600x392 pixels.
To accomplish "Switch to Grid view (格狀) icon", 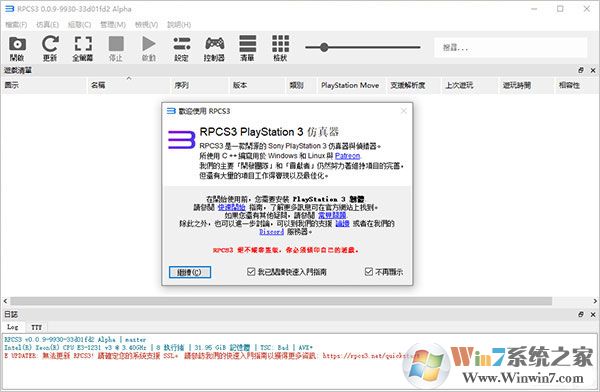I will click(280, 48).
